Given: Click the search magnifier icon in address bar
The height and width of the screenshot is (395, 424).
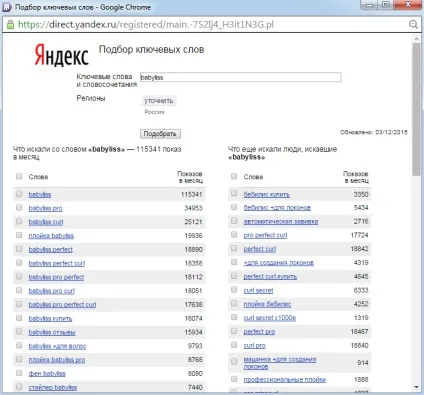Looking at the screenshot, I should (413, 24).
